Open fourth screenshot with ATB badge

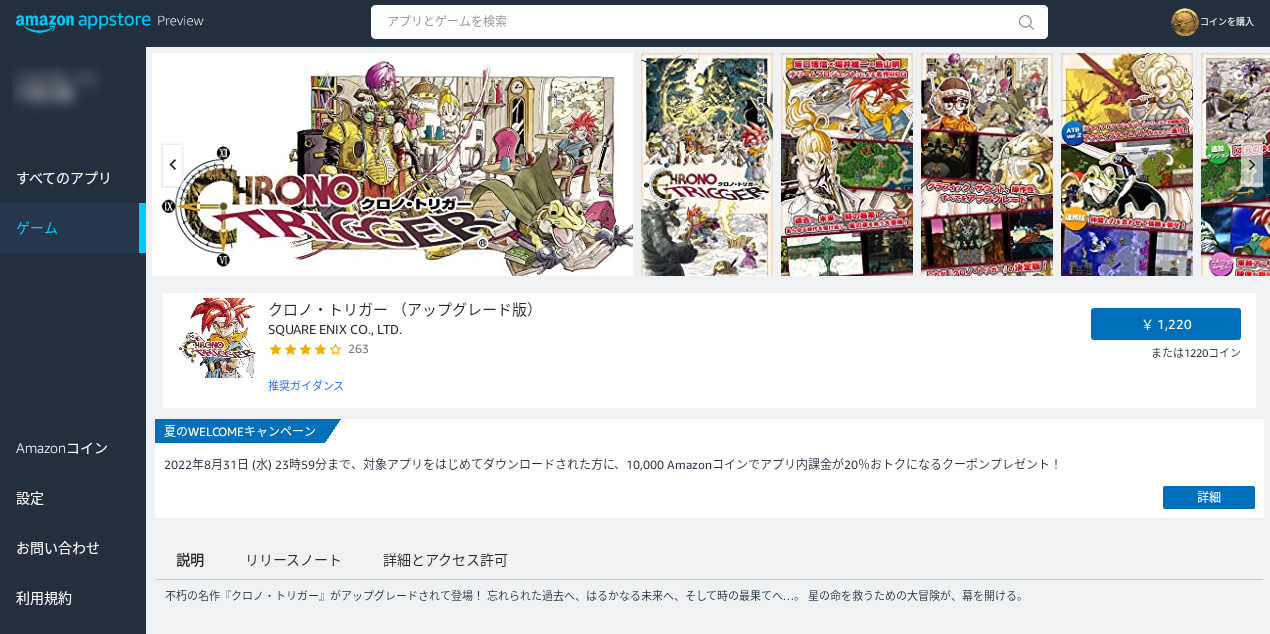click(1127, 164)
